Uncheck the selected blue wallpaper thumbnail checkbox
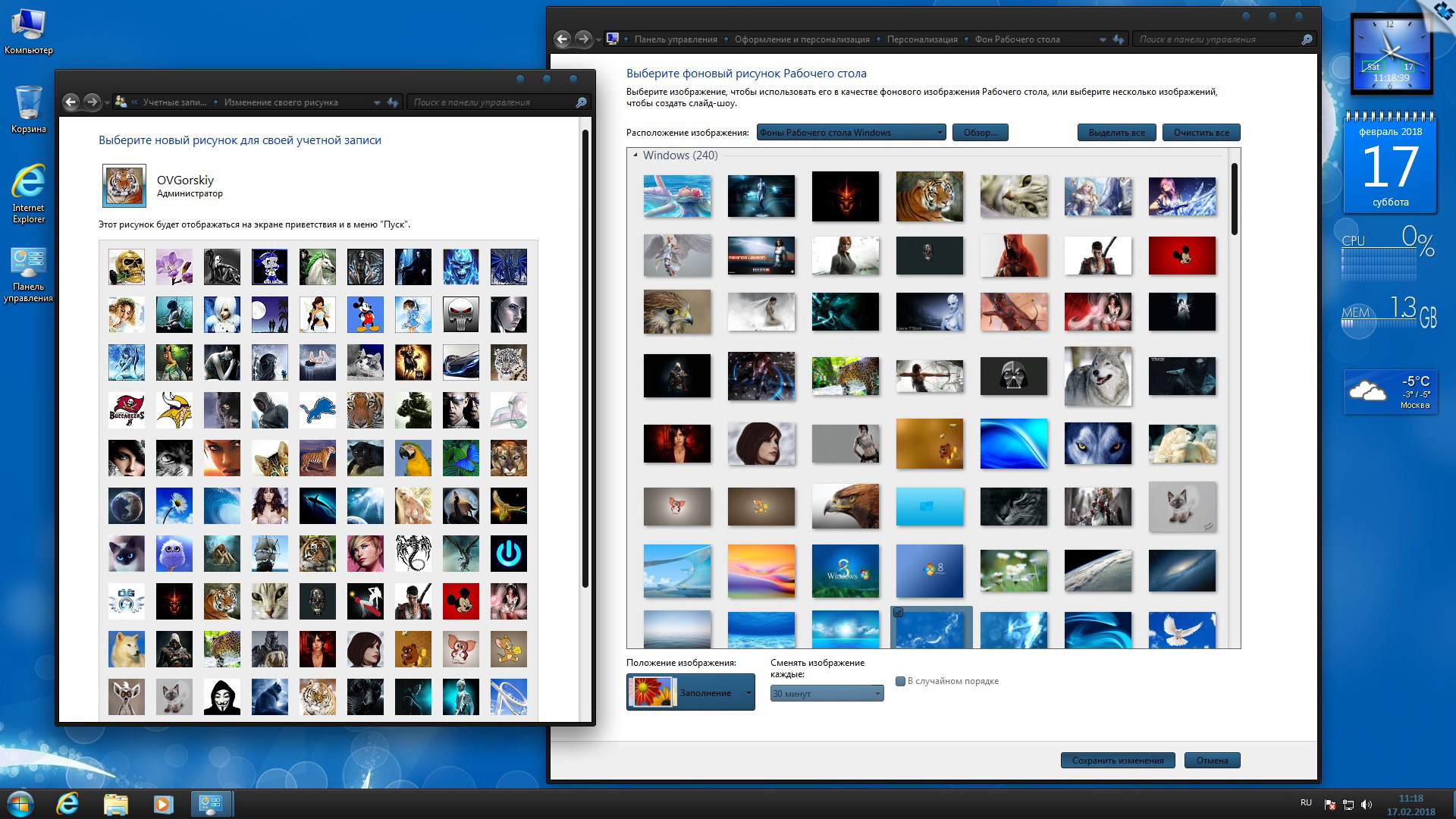The height and width of the screenshot is (819, 1456). tap(899, 613)
